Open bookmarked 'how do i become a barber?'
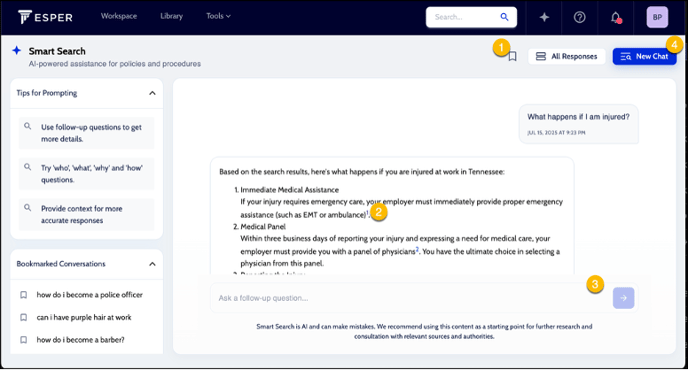Viewport: 688px width, 370px height. [x=80, y=340]
